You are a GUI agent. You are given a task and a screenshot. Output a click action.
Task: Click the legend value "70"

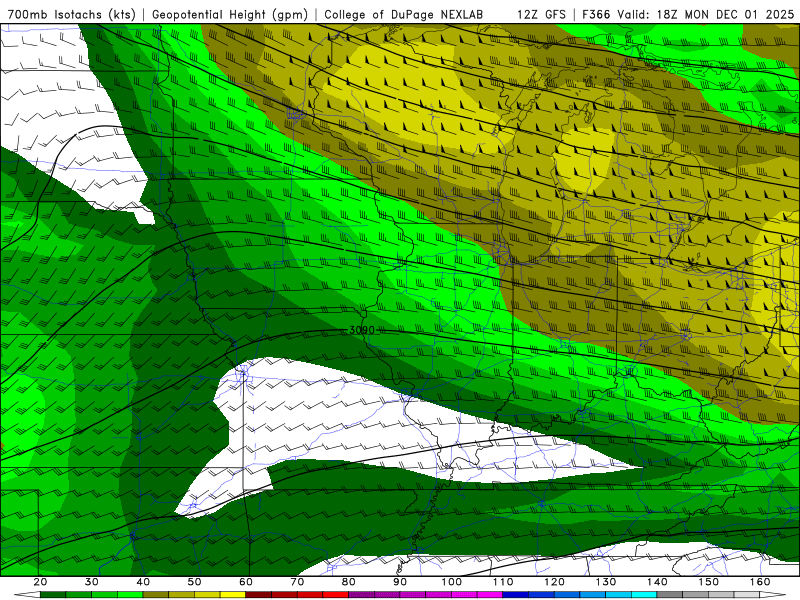[297, 582]
